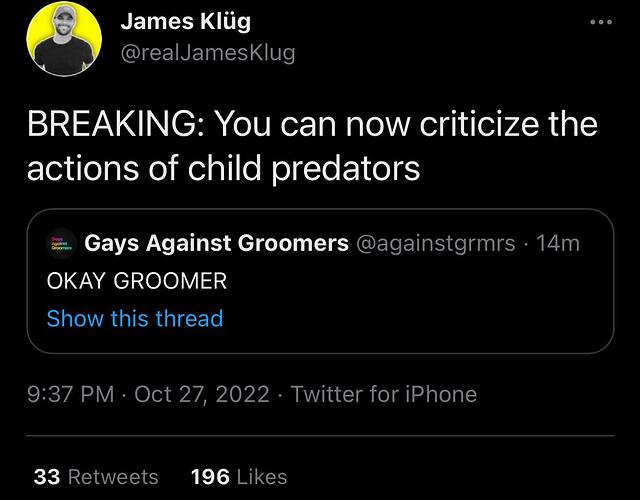Viewport: 640px width, 500px height.
Task: Click Show this thread link
Action: tap(135, 318)
